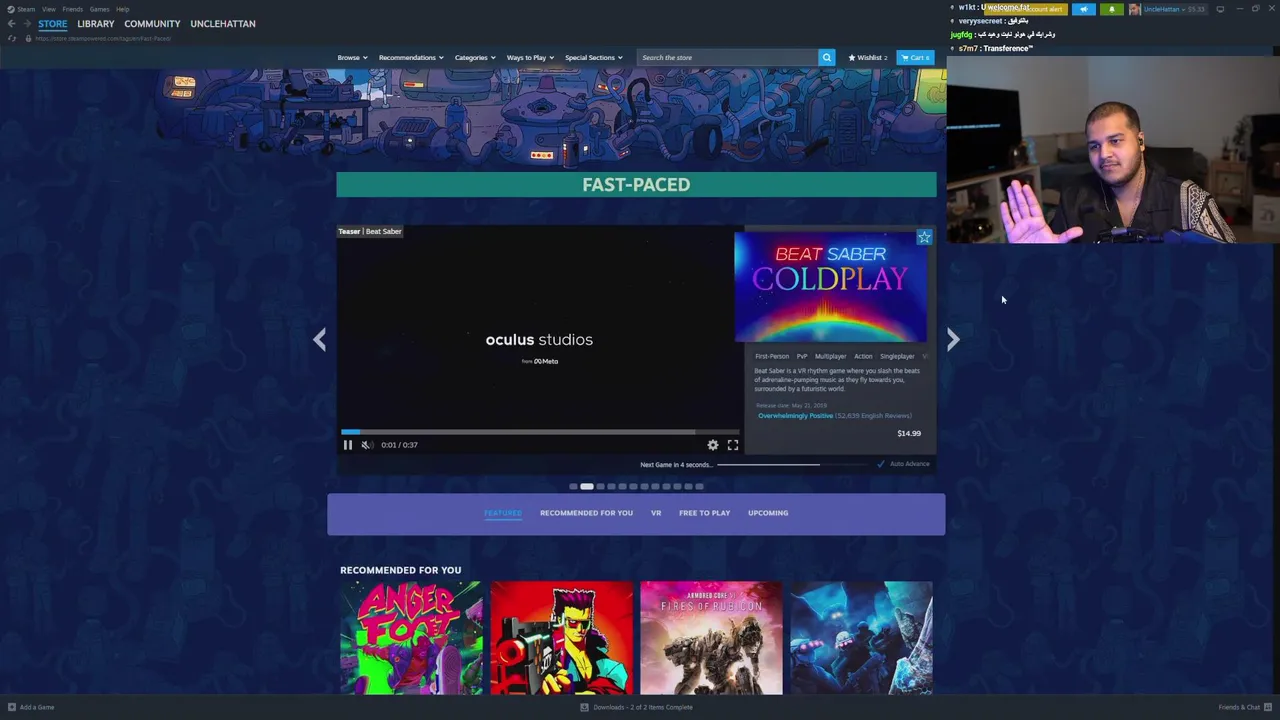The height and width of the screenshot is (720, 1280).
Task: Click the PvP tag
Action: 802,356
